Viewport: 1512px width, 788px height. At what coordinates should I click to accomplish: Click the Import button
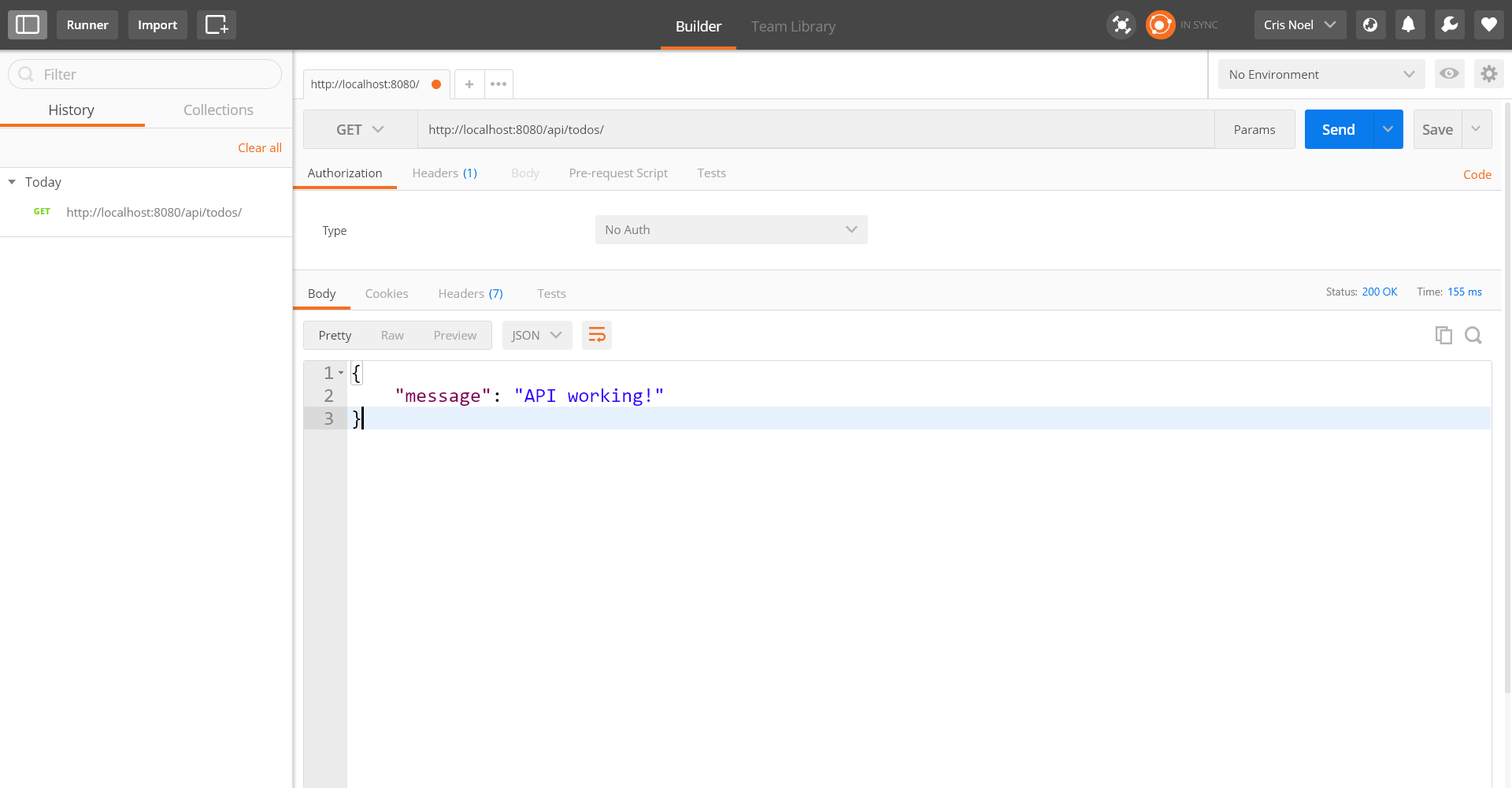pos(157,25)
